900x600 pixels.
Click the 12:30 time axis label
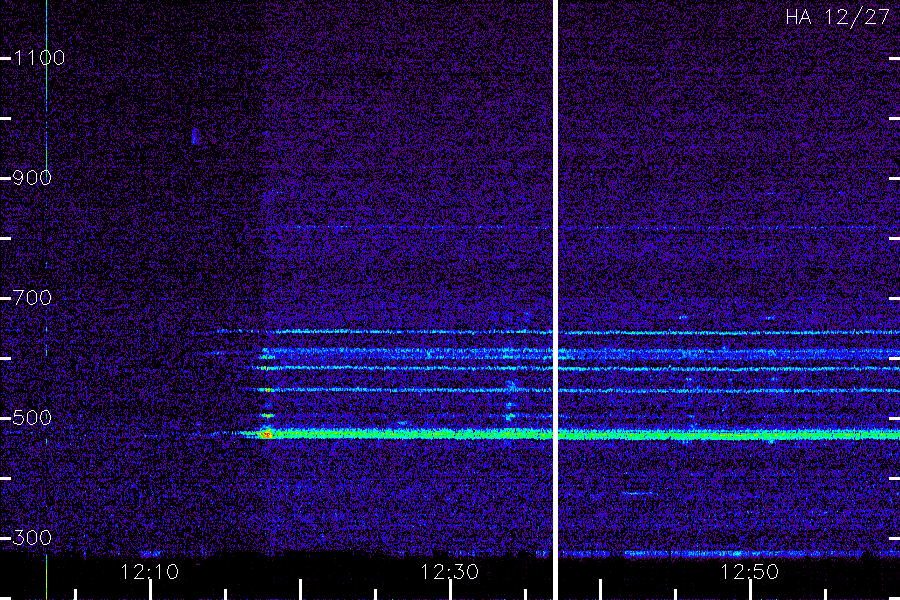coord(449,572)
